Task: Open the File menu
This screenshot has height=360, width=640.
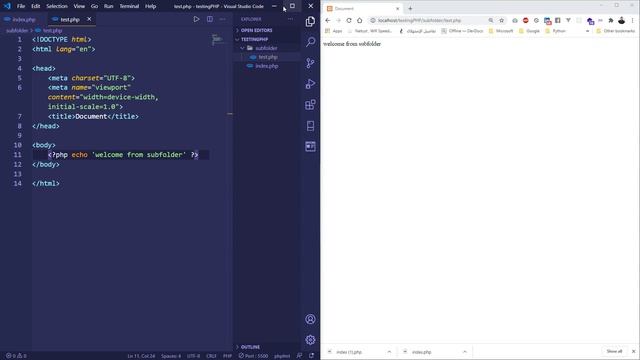Action: (21, 6)
